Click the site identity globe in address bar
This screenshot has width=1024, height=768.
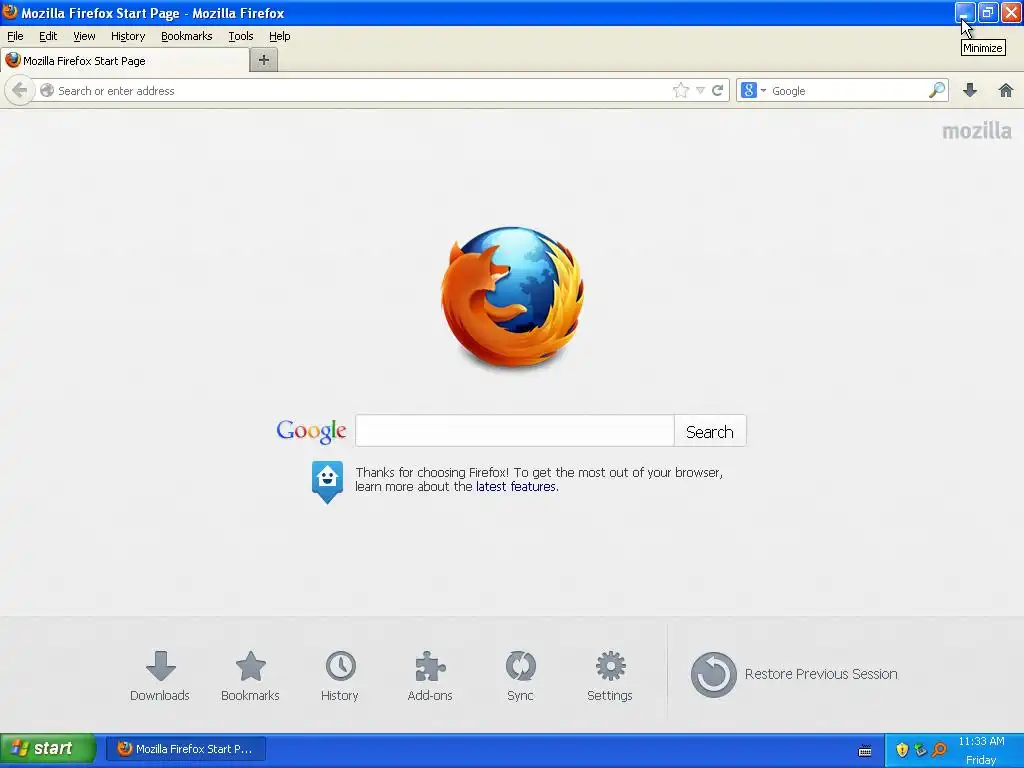point(47,90)
